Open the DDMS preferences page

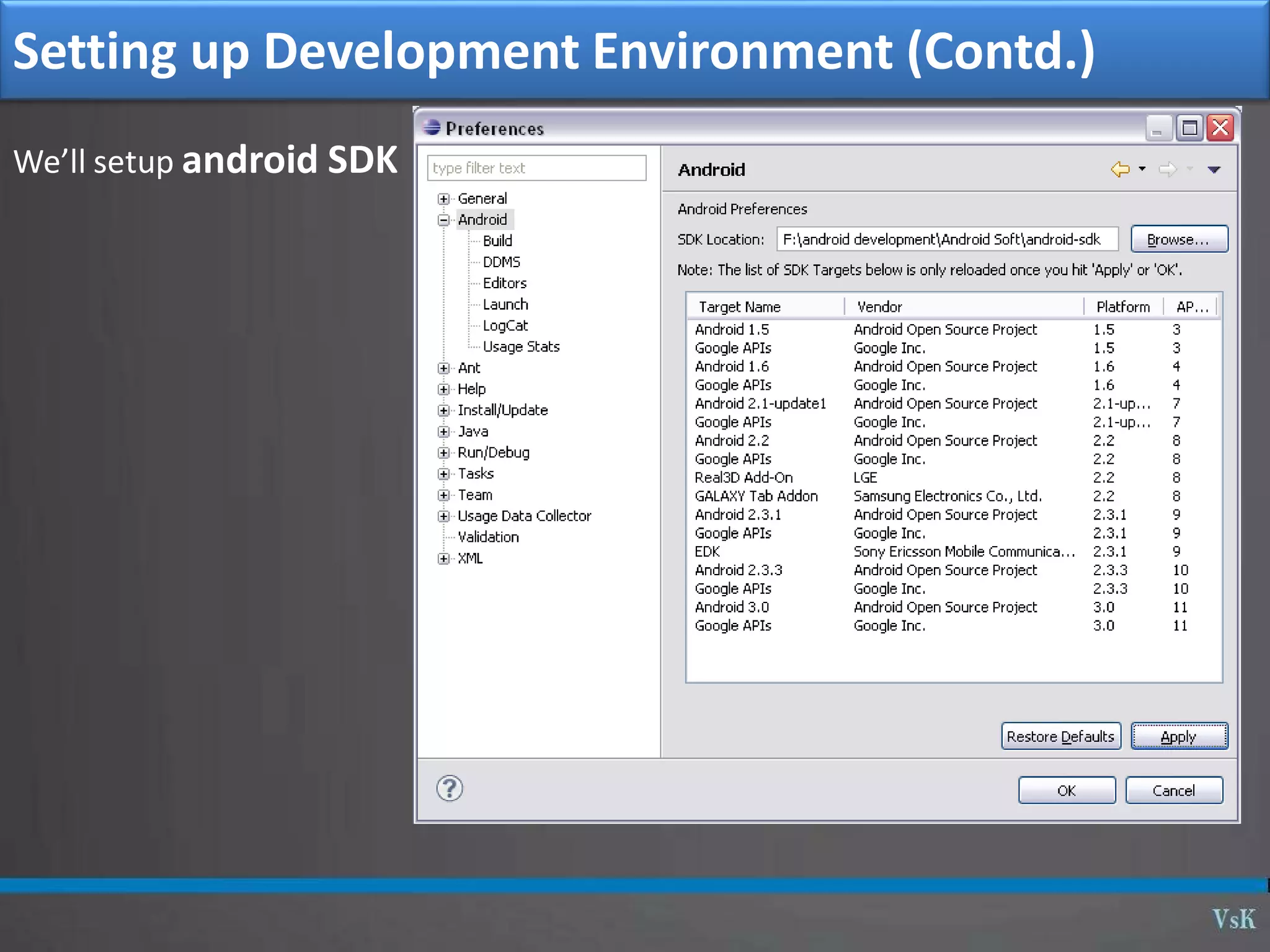502,262
